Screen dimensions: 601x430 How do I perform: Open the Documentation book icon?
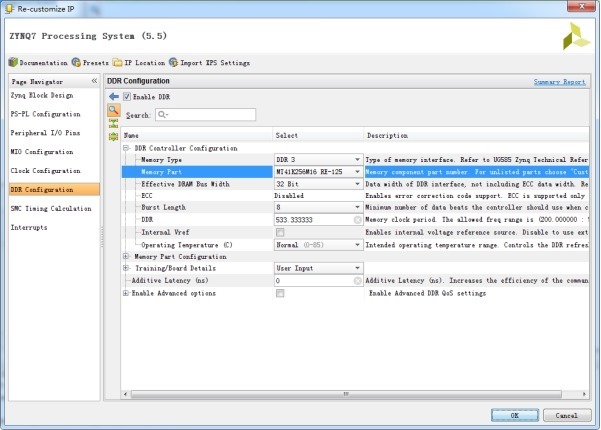pyautogui.click(x=13, y=62)
